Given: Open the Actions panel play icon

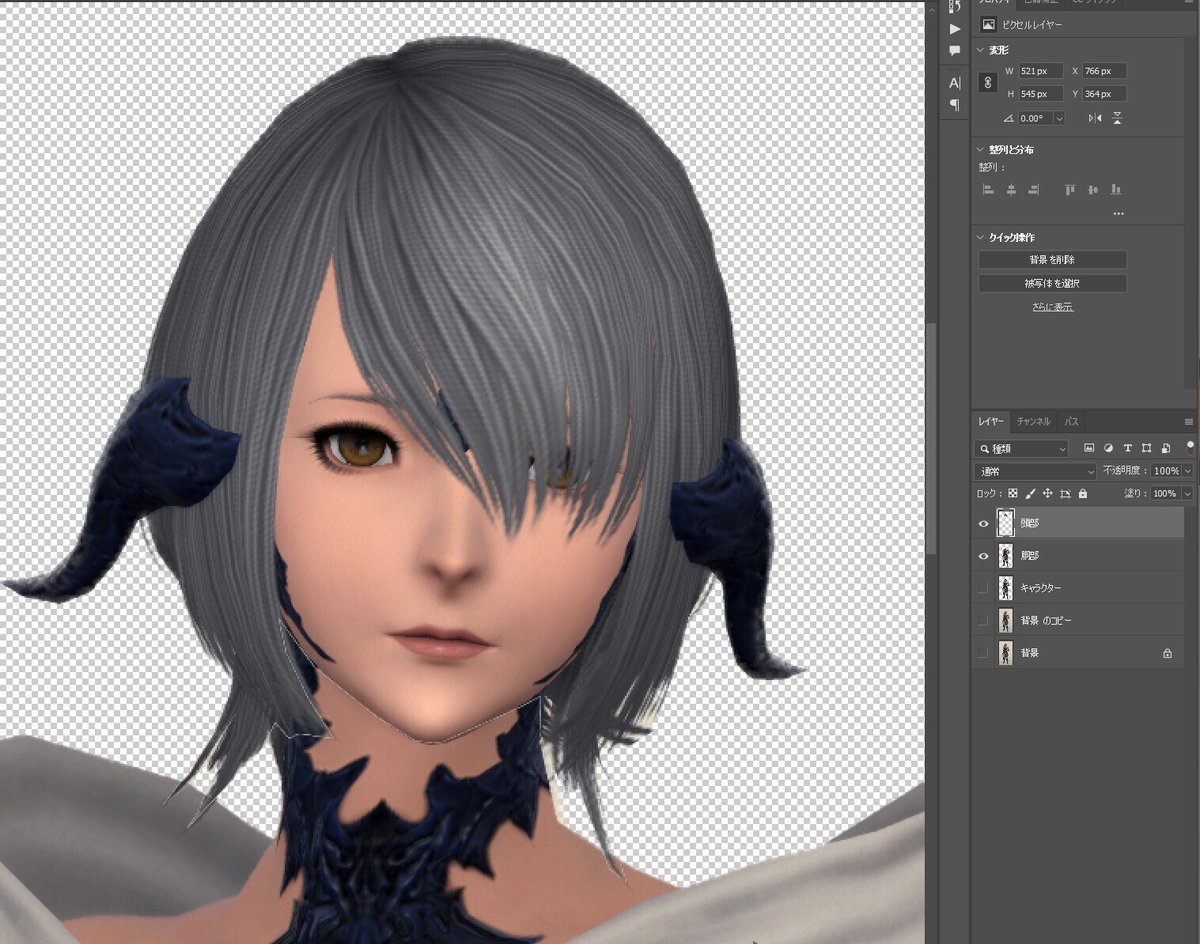Looking at the screenshot, I should (955, 29).
